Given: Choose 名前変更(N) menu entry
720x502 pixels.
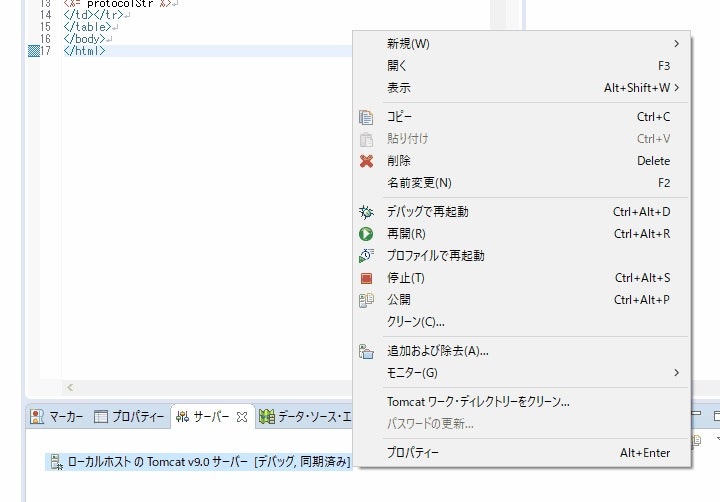Looking at the screenshot, I should [523, 183].
